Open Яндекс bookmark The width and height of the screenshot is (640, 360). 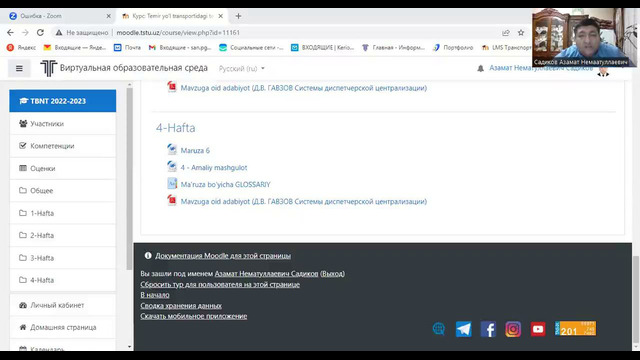[22, 48]
